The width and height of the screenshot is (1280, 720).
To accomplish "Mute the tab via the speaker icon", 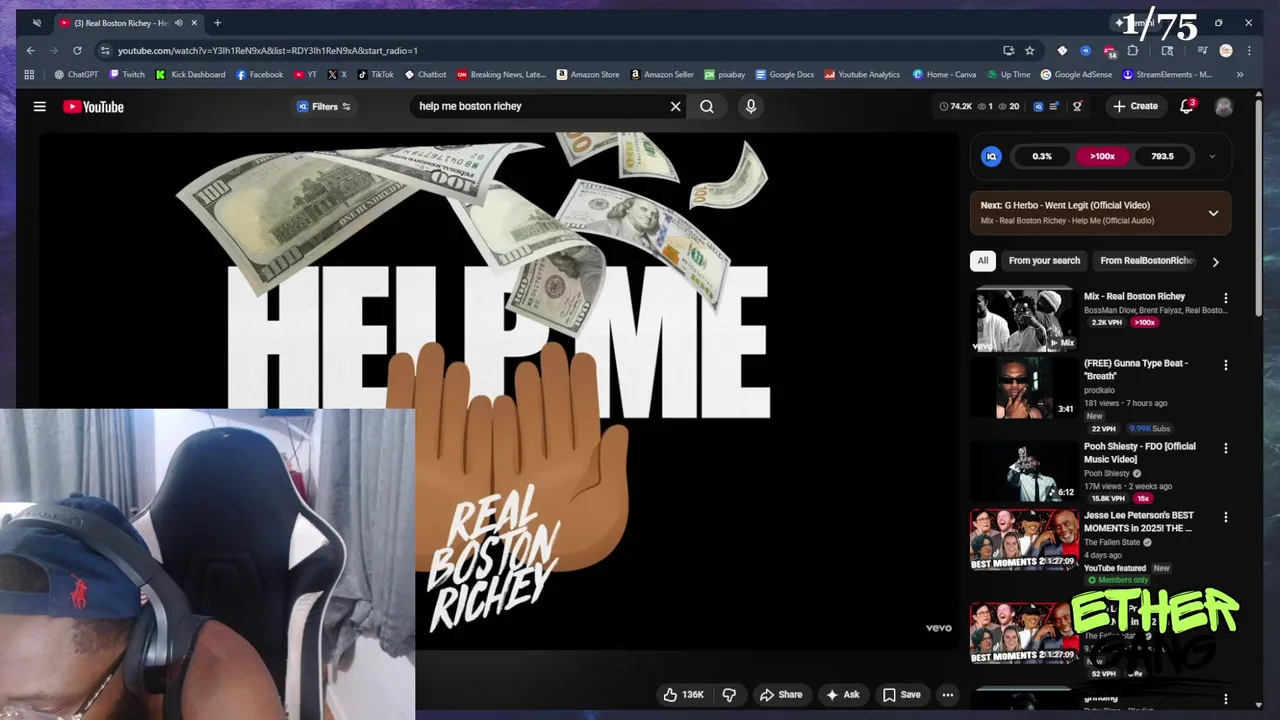I will (179, 22).
